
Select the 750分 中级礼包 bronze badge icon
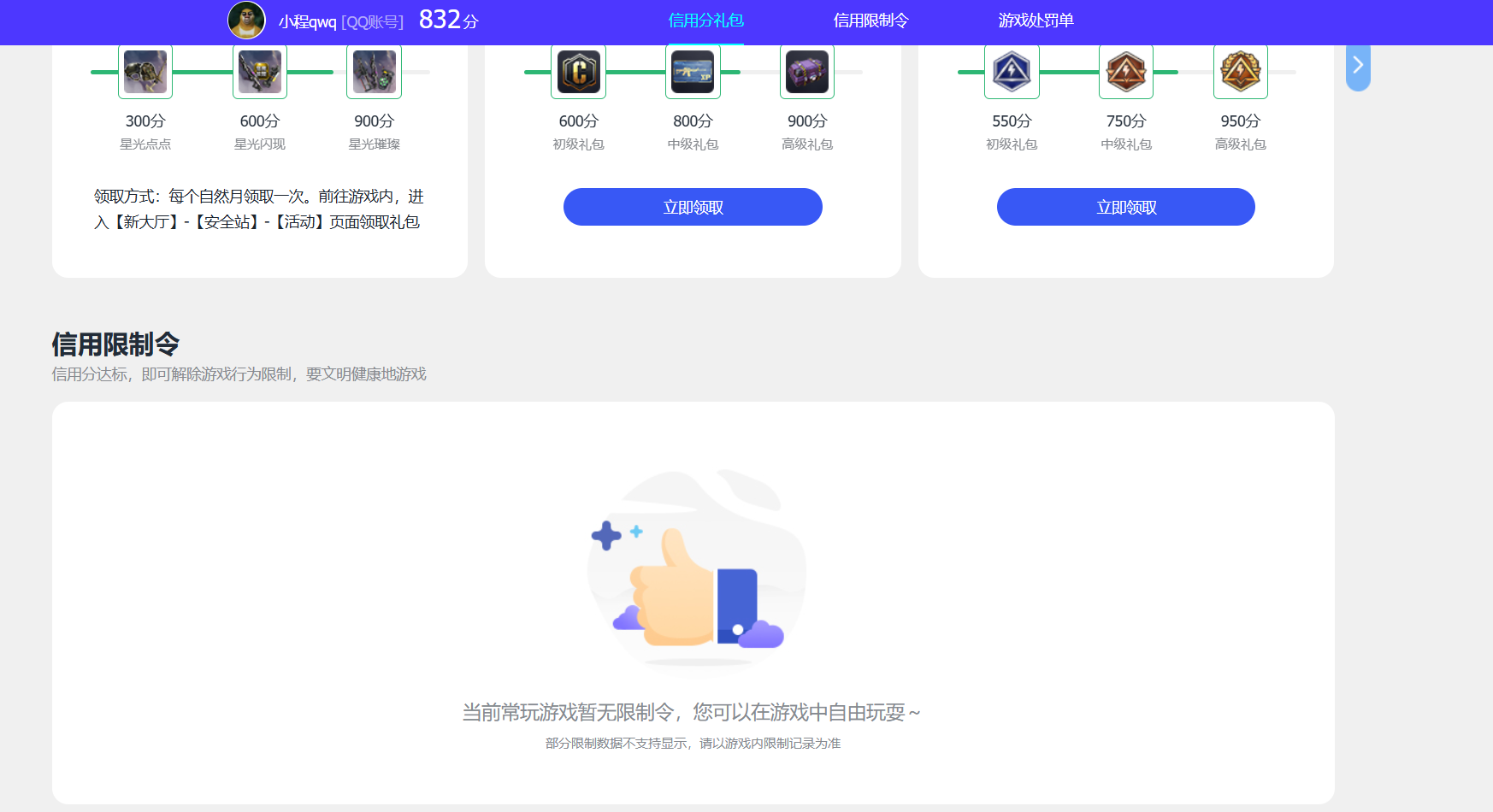[x=1126, y=72]
